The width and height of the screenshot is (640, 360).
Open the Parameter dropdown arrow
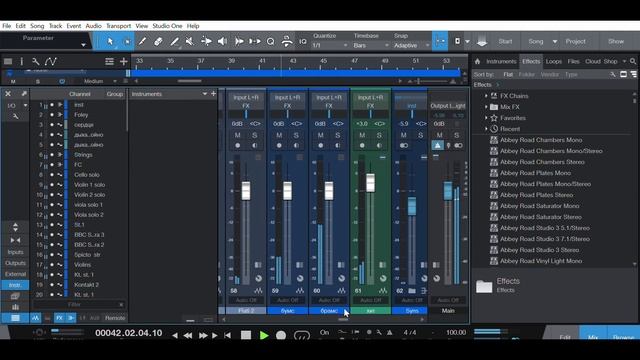83,45
